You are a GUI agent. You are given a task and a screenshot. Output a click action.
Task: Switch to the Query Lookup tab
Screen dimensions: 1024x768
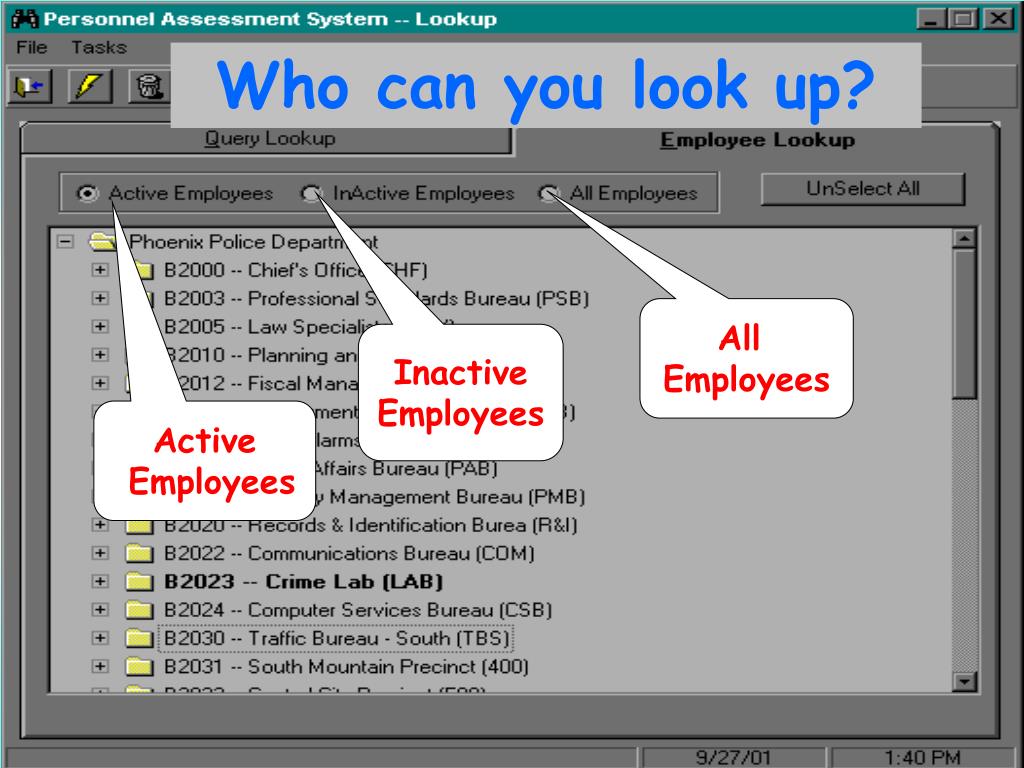pos(269,139)
